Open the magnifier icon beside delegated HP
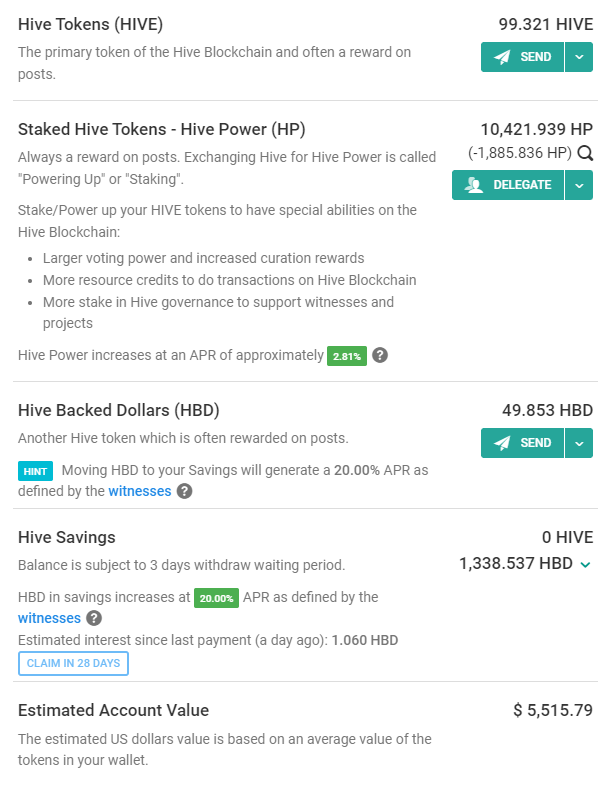Viewport: 610px width, 792px height. [585, 153]
